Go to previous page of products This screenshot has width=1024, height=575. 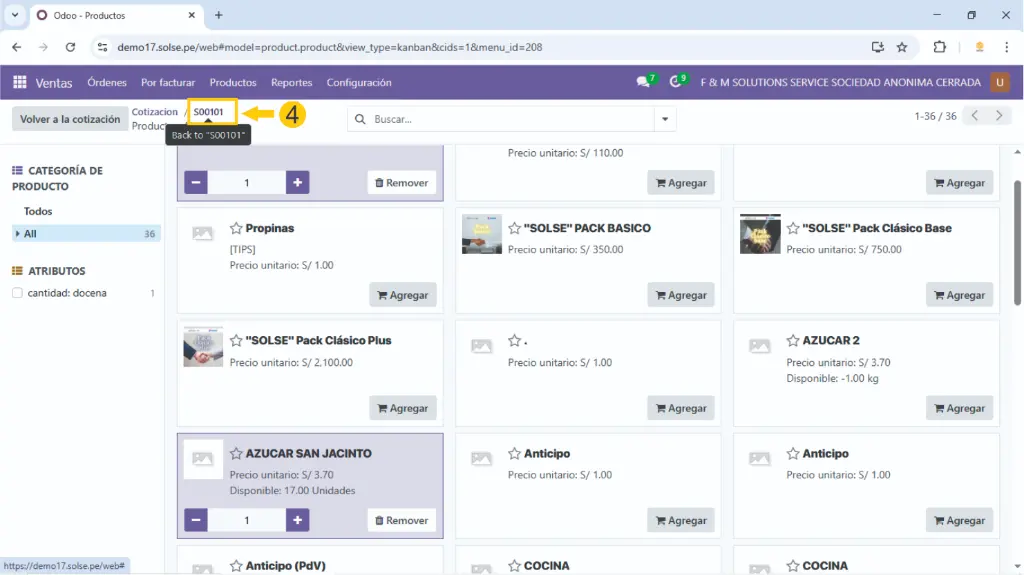pos(976,116)
